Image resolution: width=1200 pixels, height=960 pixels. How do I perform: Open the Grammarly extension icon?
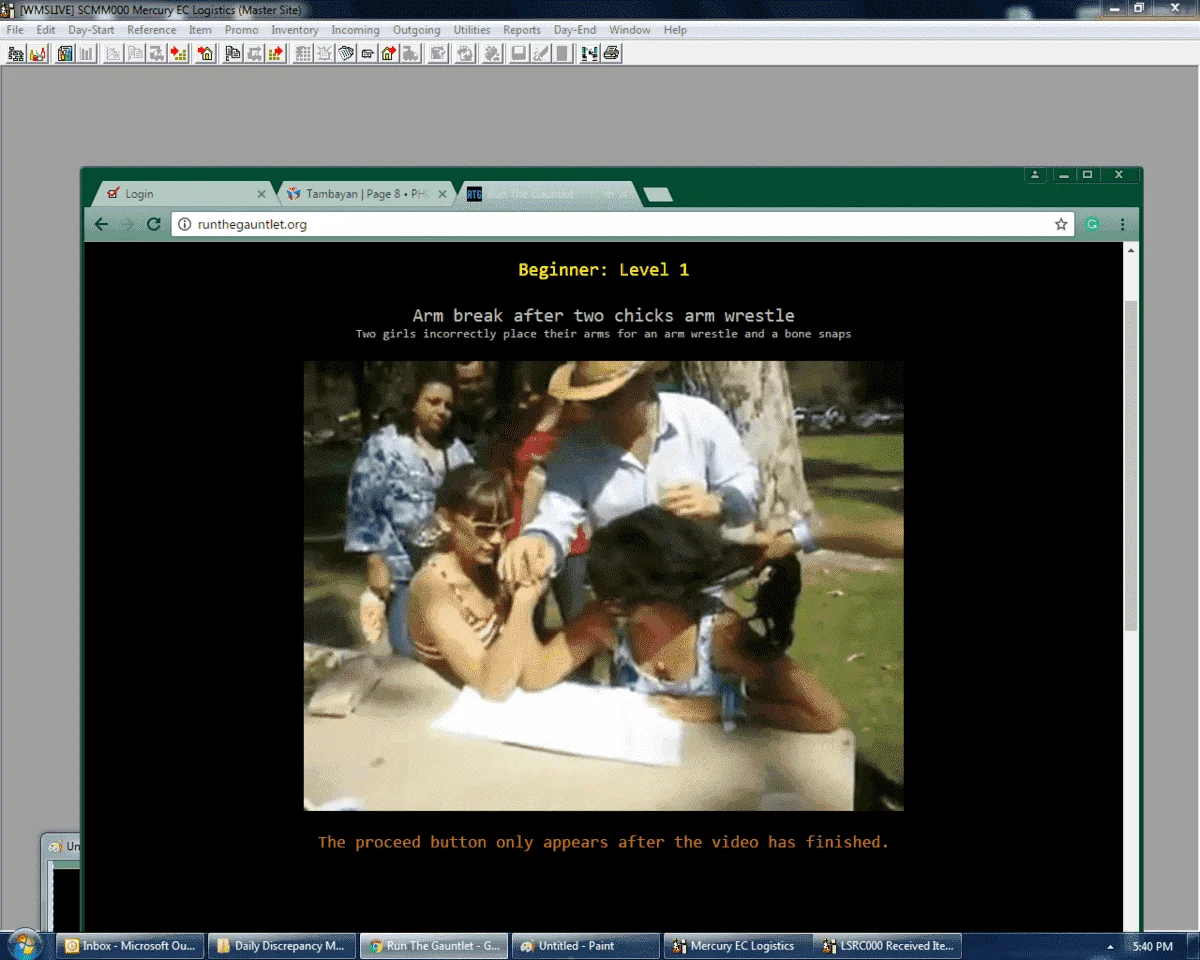tap(1092, 224)
